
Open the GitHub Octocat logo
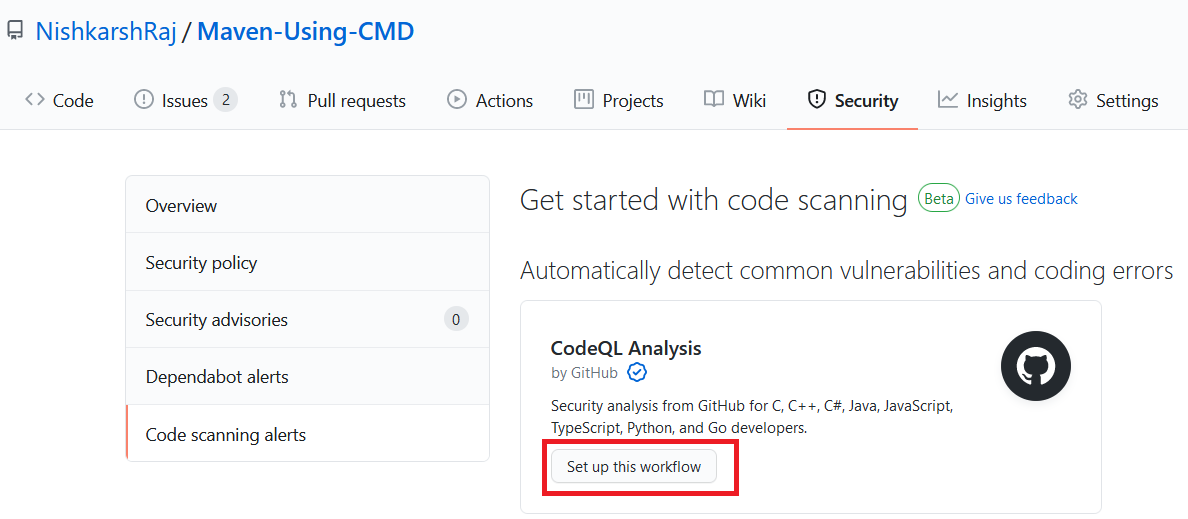(x=1035, y=366)
